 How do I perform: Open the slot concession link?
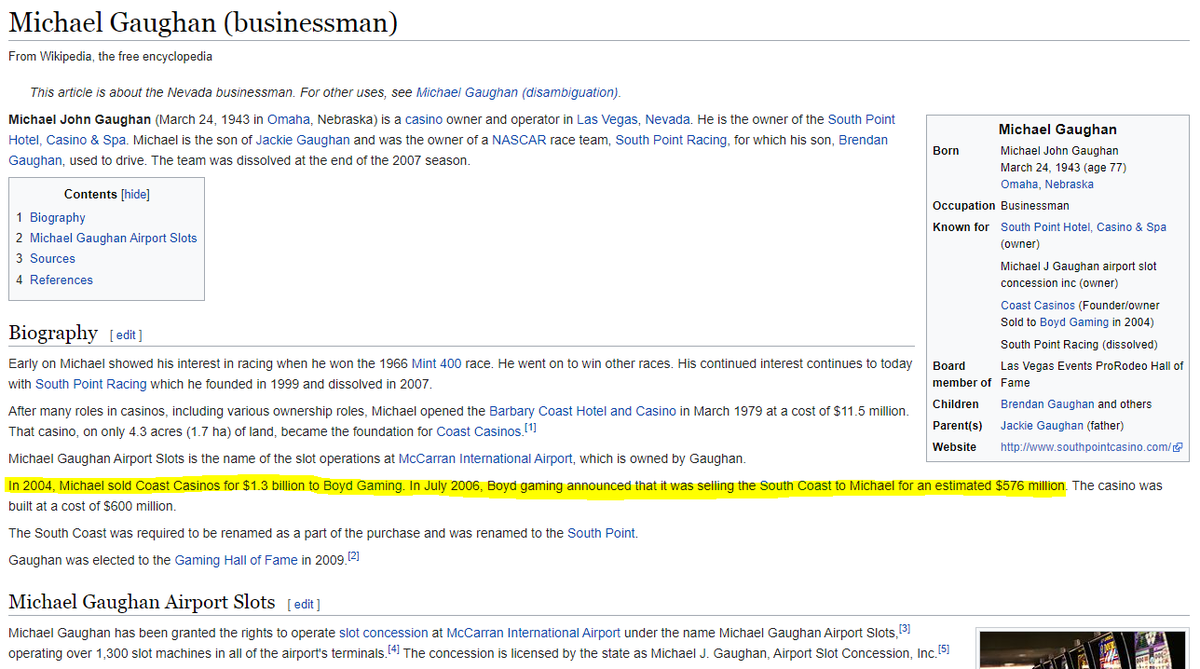click(384, 633)
